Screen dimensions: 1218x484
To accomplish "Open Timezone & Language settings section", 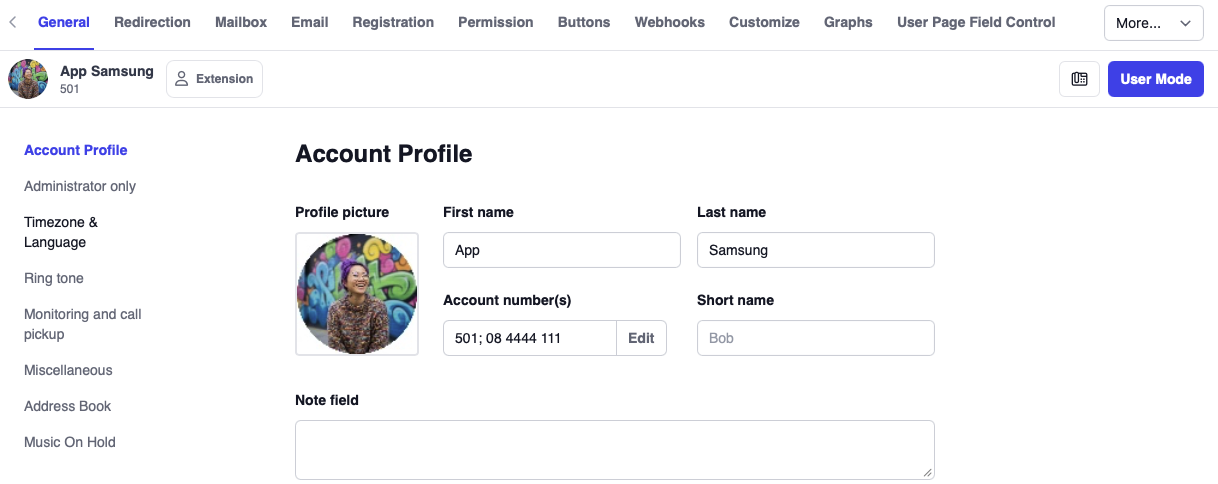I will coord(61,232).
